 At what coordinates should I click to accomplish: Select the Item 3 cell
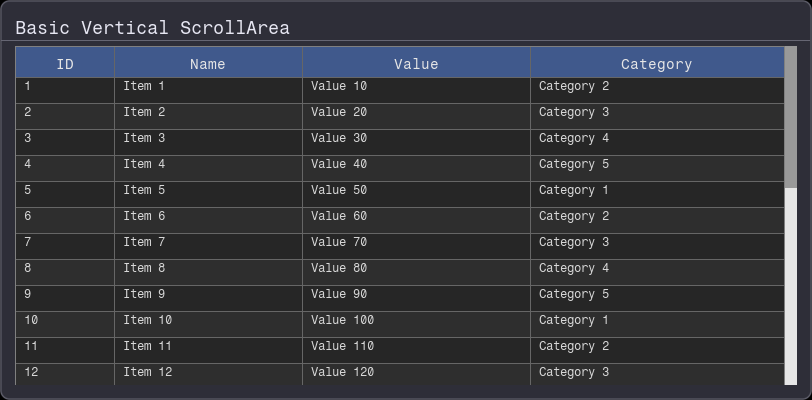tap(208, 139)
